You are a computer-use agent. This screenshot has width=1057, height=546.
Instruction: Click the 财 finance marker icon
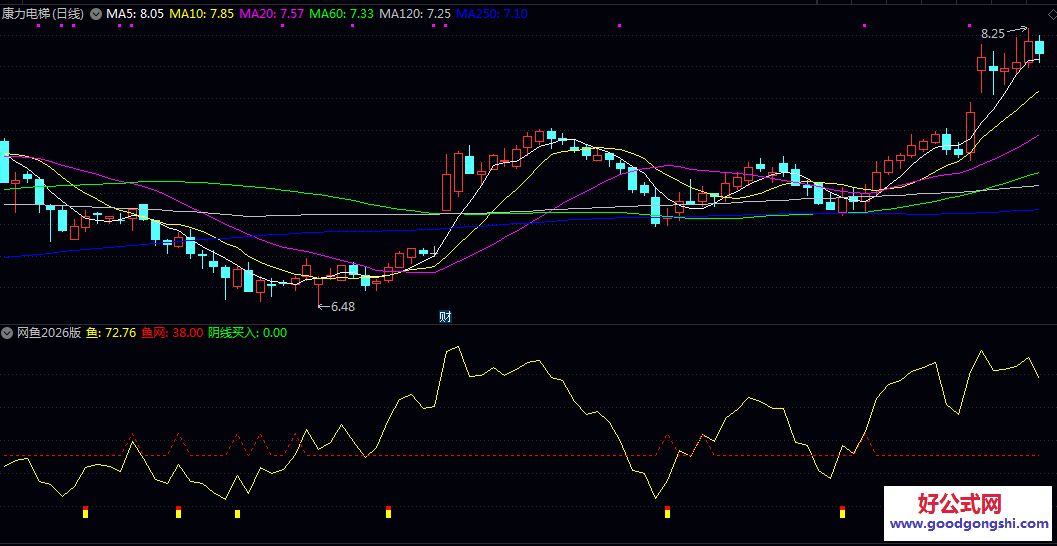[445, 317]
